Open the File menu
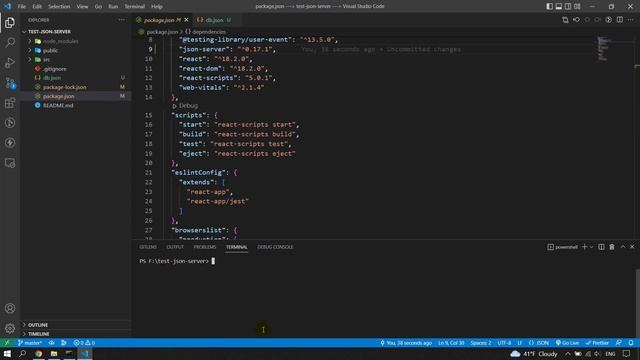 (x=22, y=7)
